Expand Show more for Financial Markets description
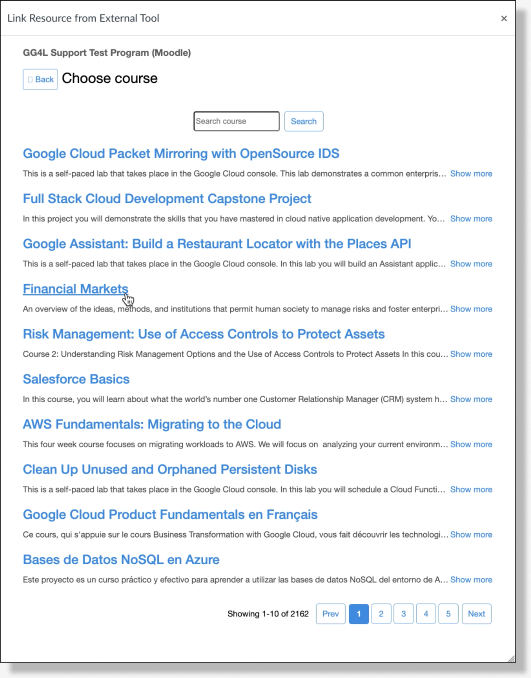Image resolution: width=531 pixels, height=678 pixels. pyautogui.click(x=471, y=309)
